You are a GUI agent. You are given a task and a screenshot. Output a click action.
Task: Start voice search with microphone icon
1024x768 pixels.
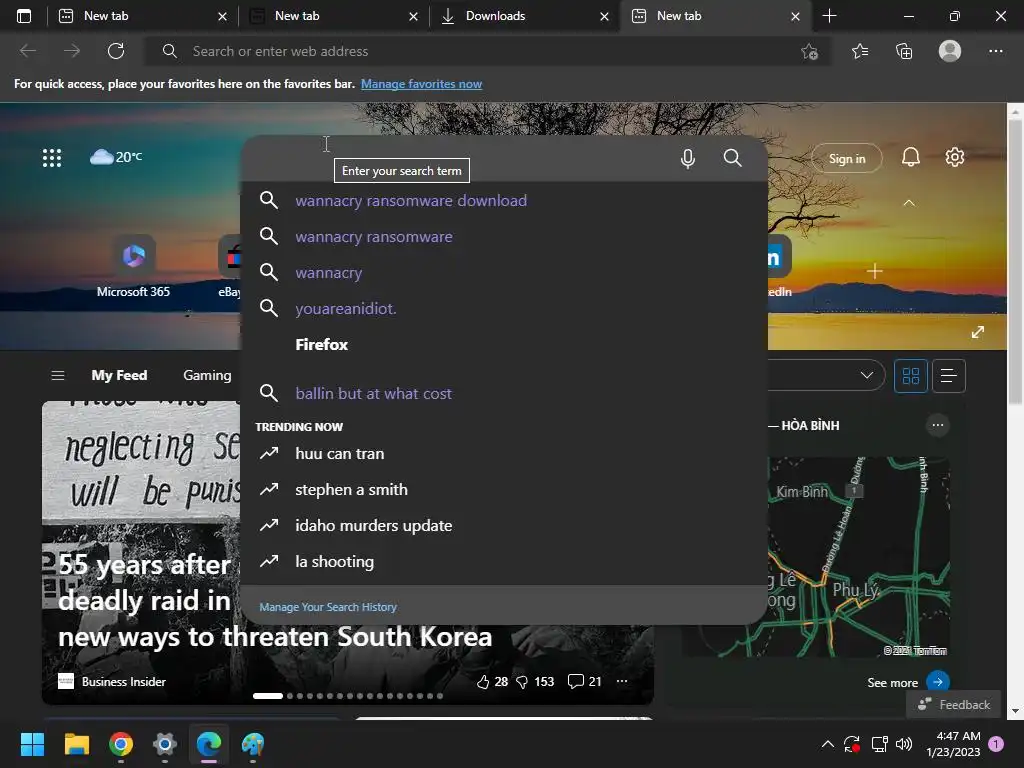point(688,158)
